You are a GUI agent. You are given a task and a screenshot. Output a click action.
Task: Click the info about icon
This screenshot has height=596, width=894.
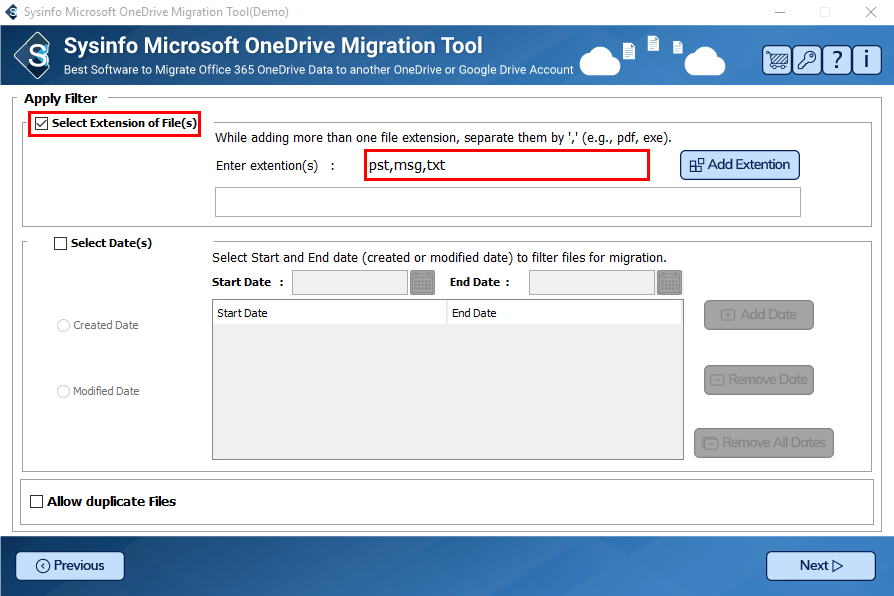click(x=866, y=60)
